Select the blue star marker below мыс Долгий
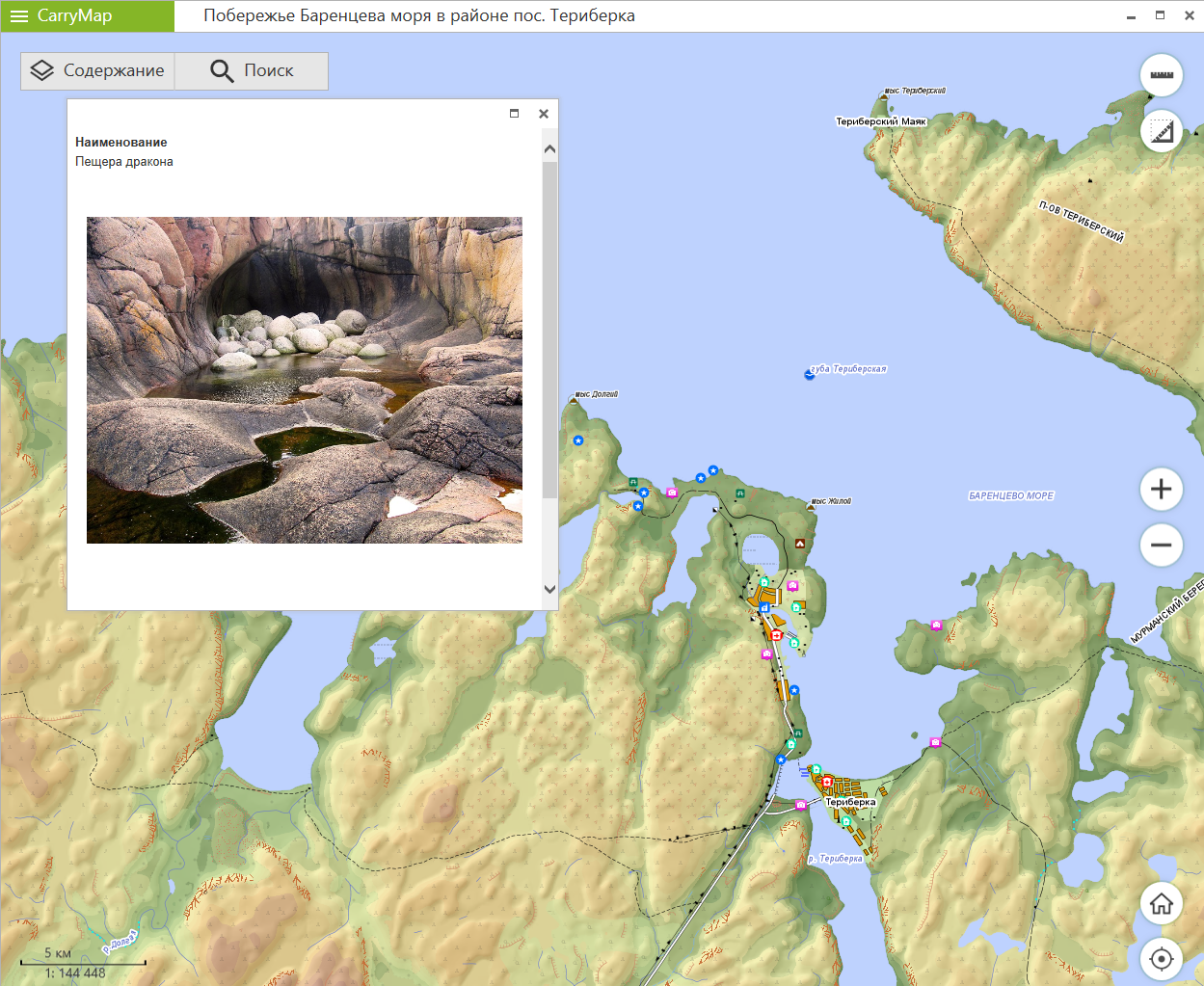The width and height of the screenshot is (1204, 986). pyautogui.click(x=578, y=440)
